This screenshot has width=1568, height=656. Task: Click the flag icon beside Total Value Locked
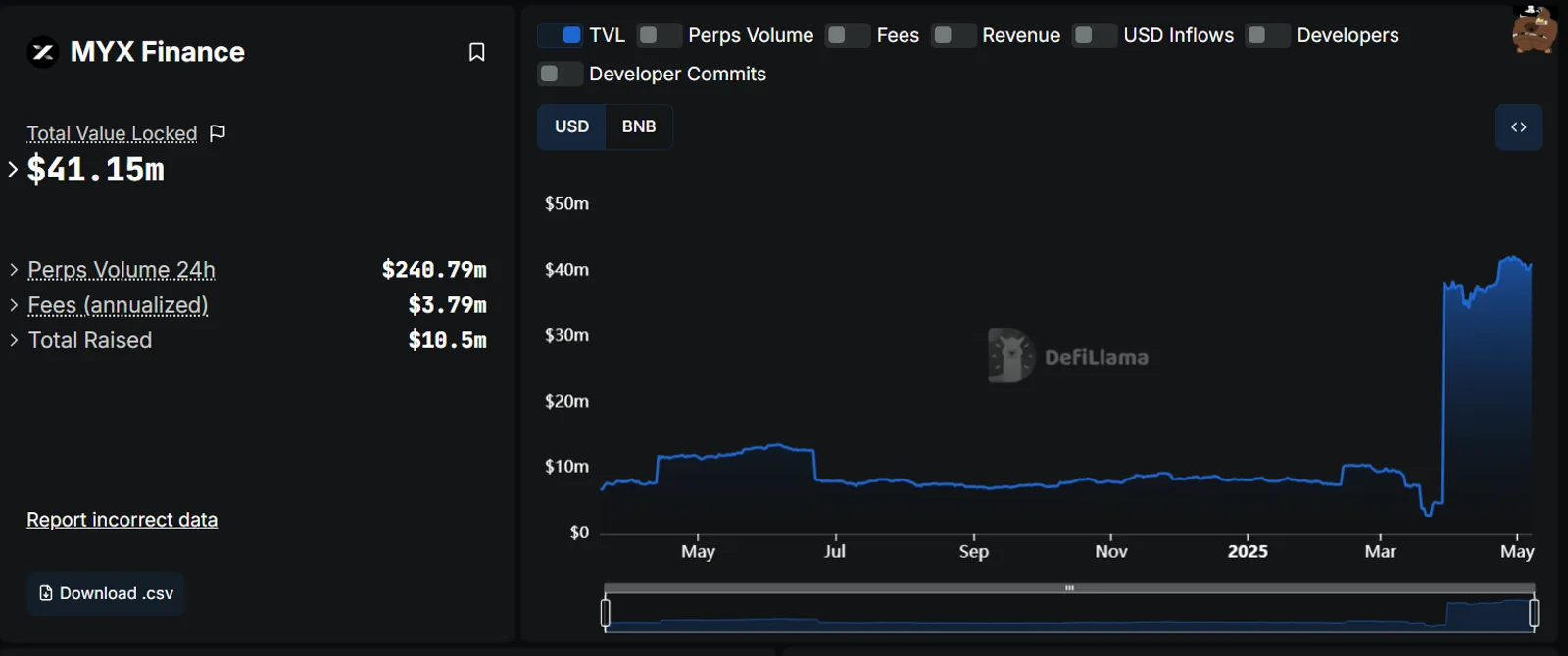tap(218, 132)
